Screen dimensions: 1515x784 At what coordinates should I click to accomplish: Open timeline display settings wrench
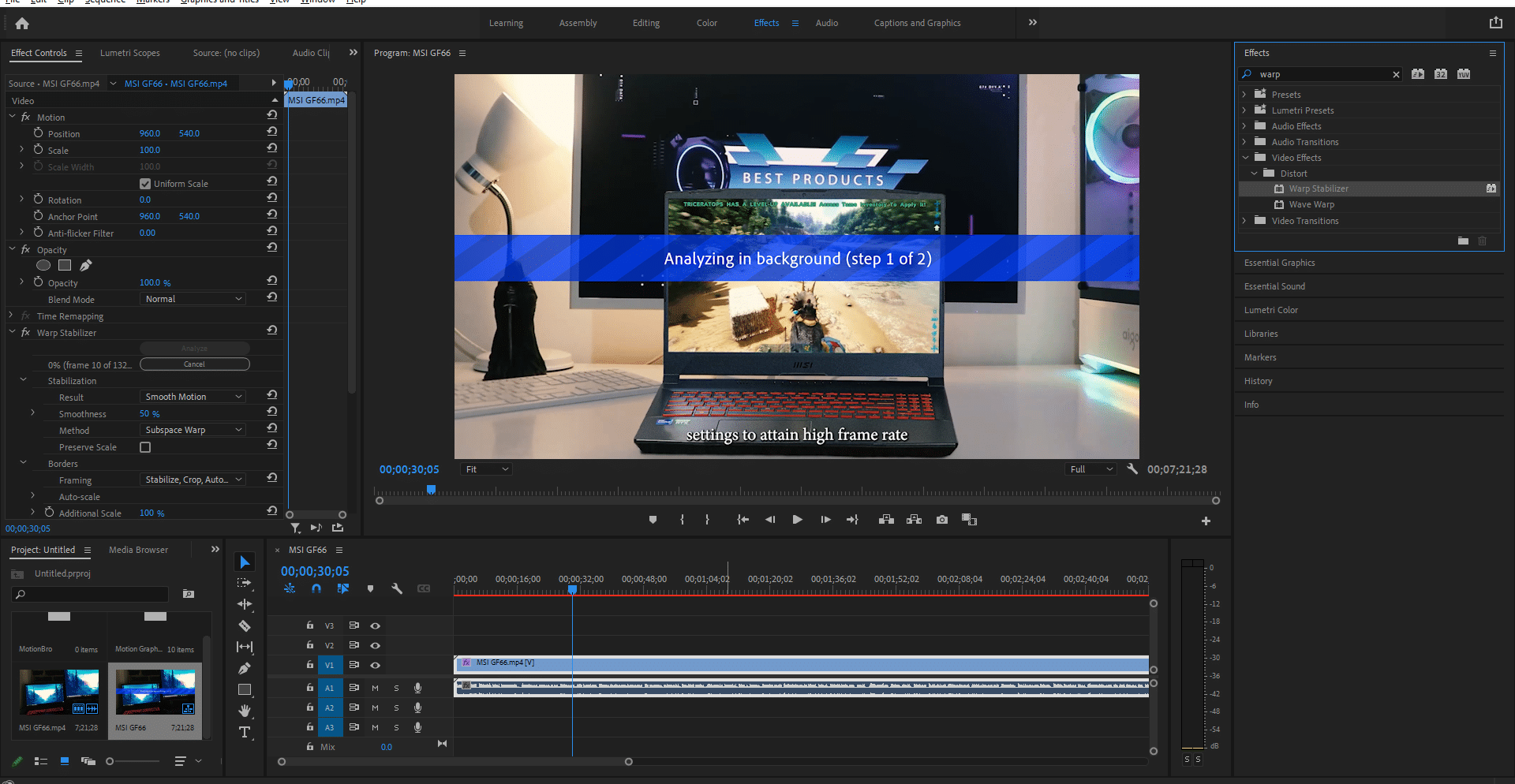point(397,588)
